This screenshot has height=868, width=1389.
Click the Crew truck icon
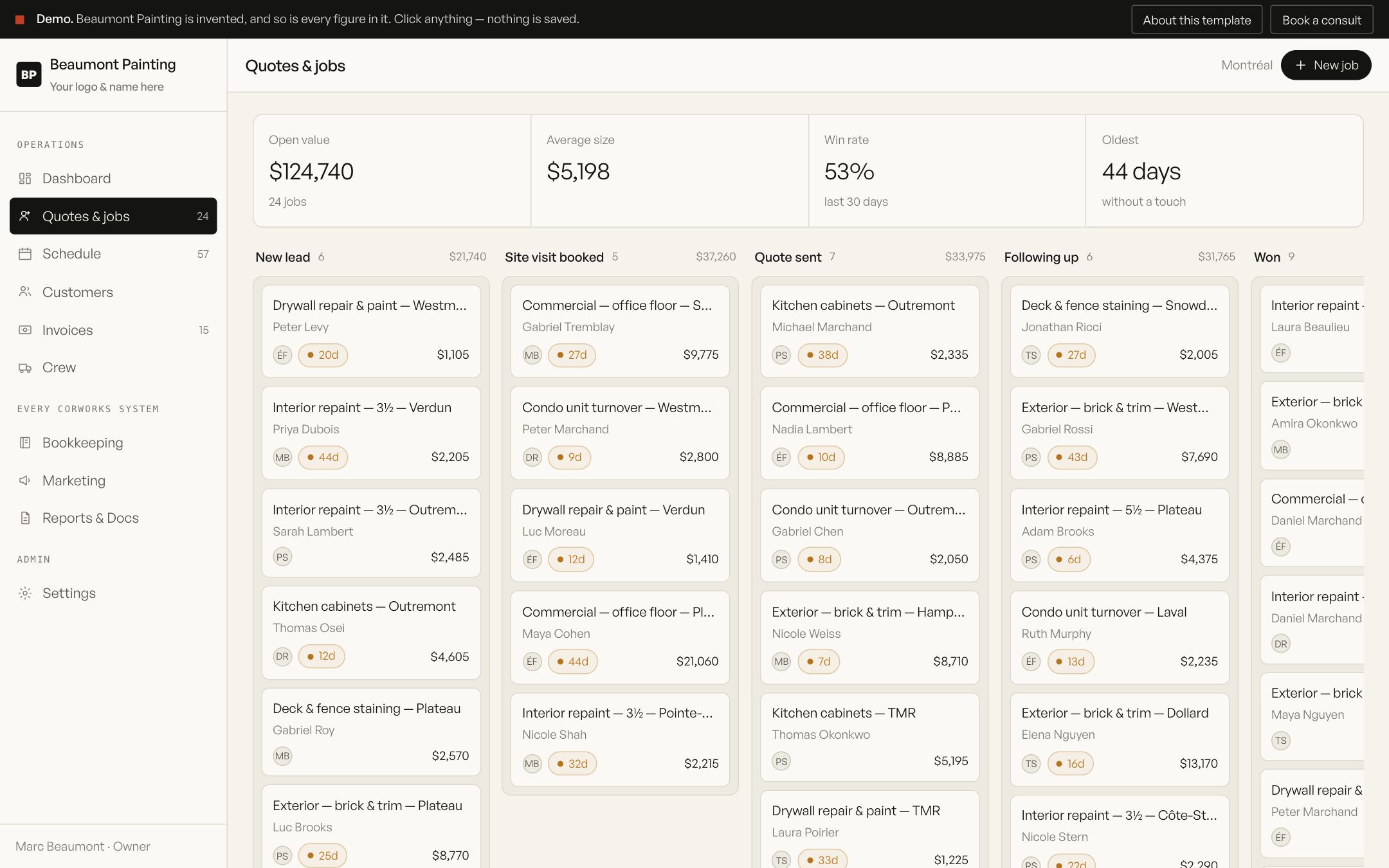25,368
